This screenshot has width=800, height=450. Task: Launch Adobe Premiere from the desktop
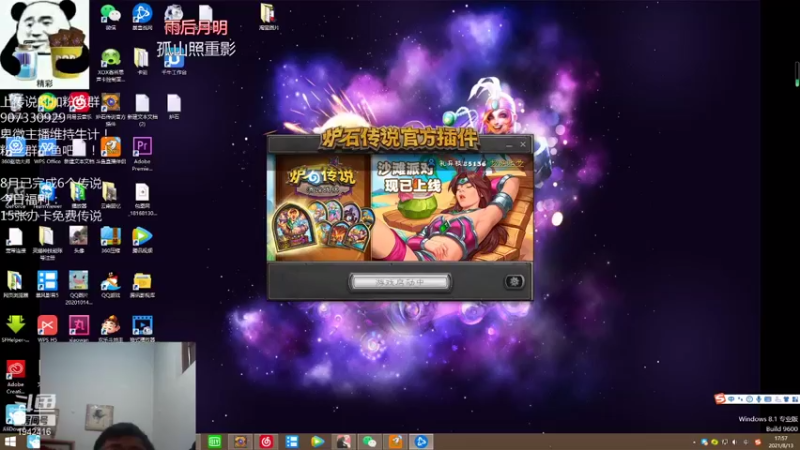(142, 154)
